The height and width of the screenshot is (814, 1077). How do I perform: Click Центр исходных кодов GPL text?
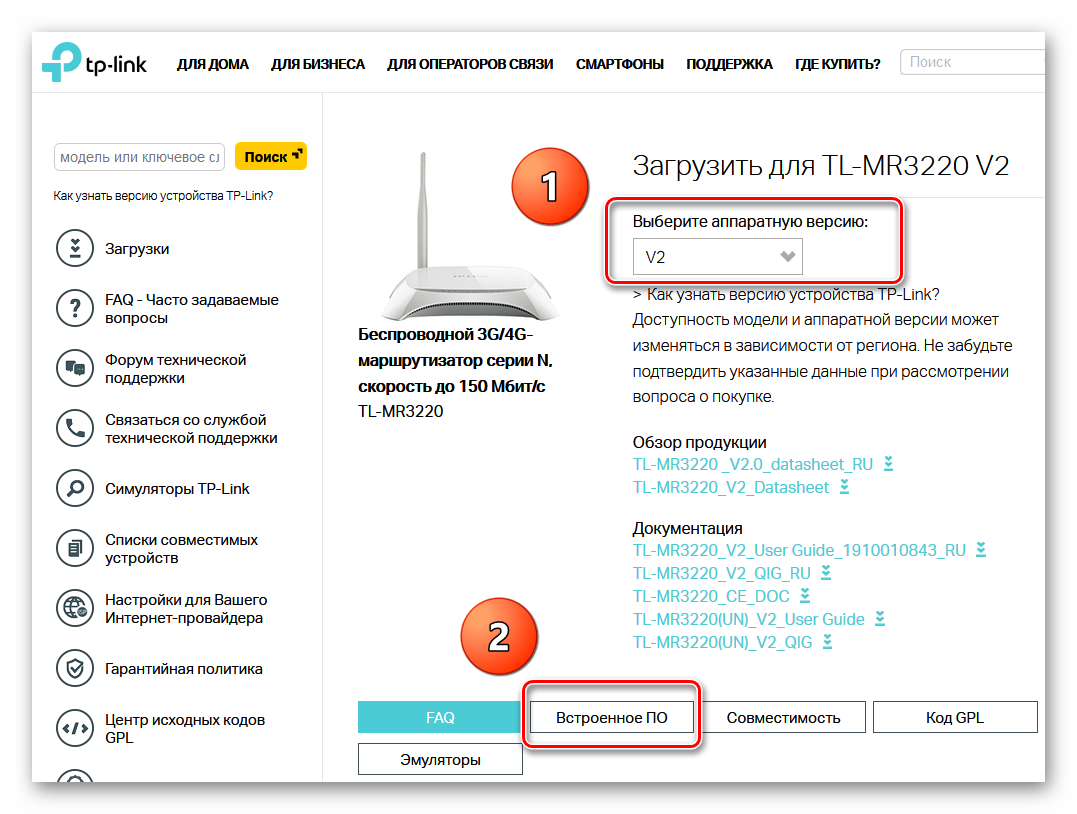click(185, 728)
